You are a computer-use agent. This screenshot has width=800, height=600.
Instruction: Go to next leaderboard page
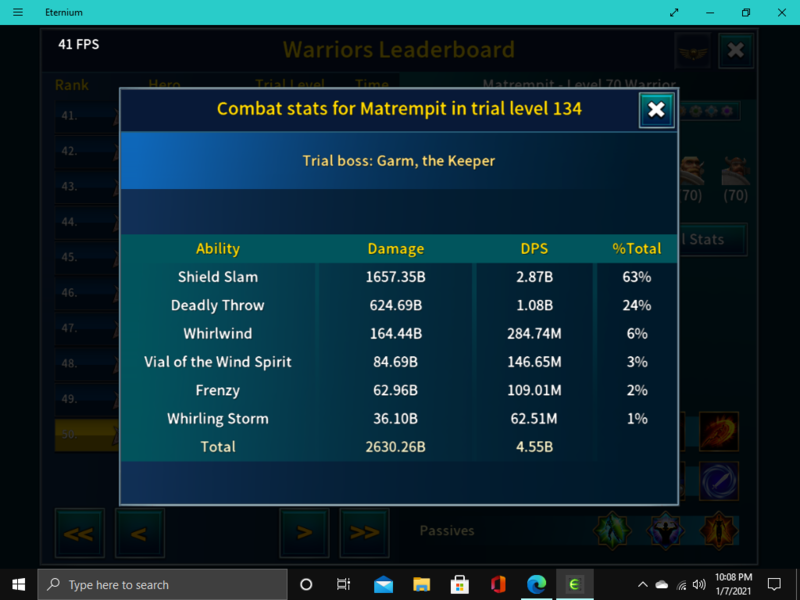click(304, 533)
